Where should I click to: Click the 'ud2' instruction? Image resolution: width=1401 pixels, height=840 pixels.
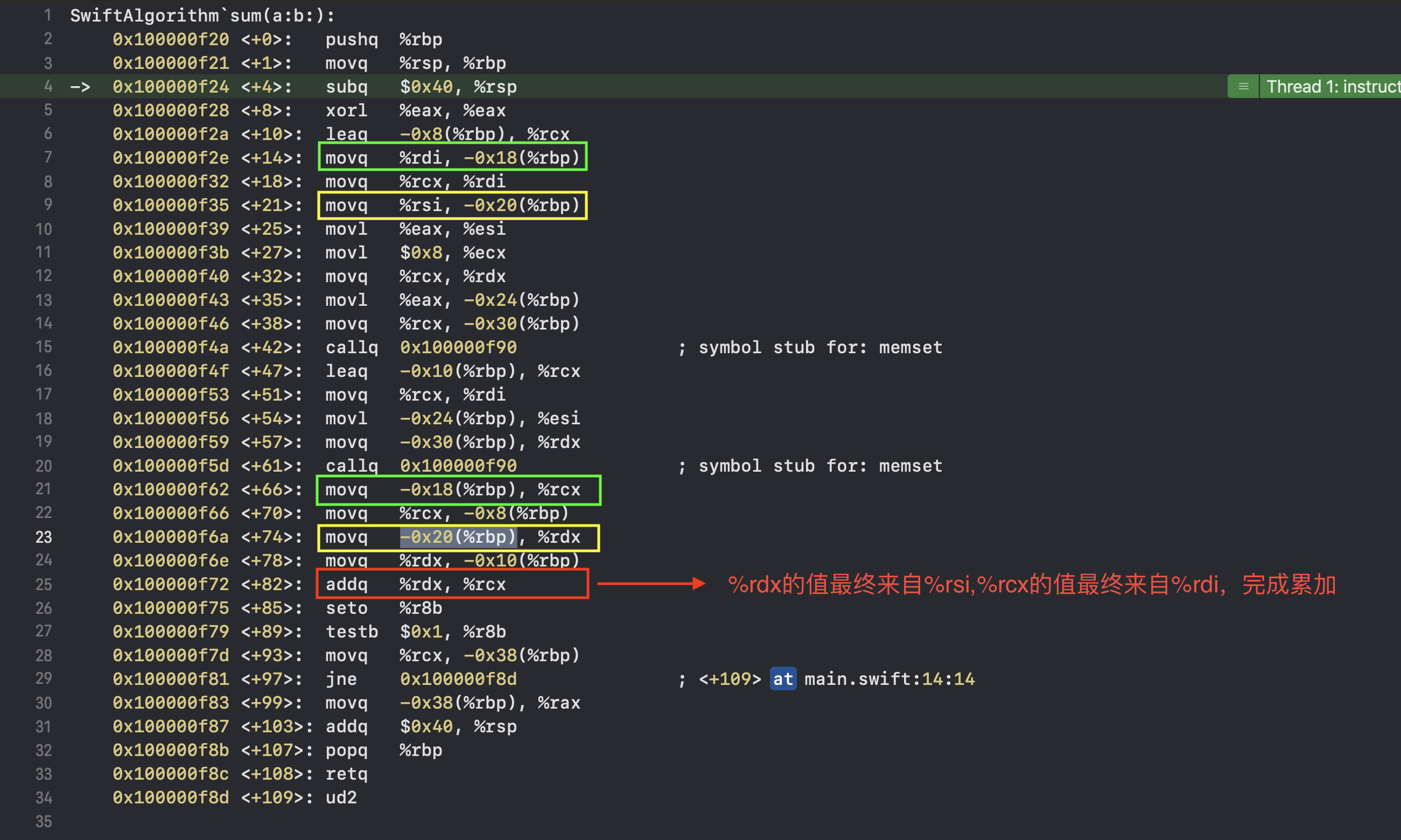(x=341, y=798)
